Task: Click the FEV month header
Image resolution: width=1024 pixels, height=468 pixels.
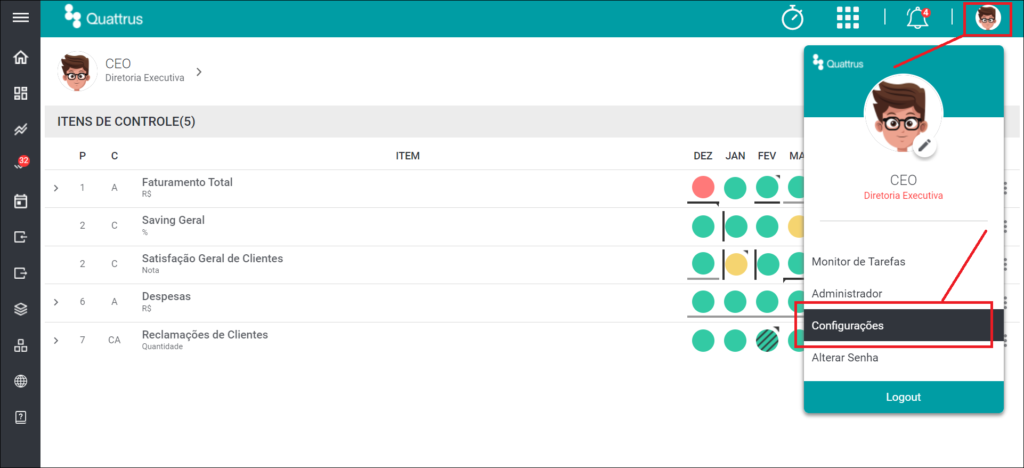Action: (x=767, y=156)
